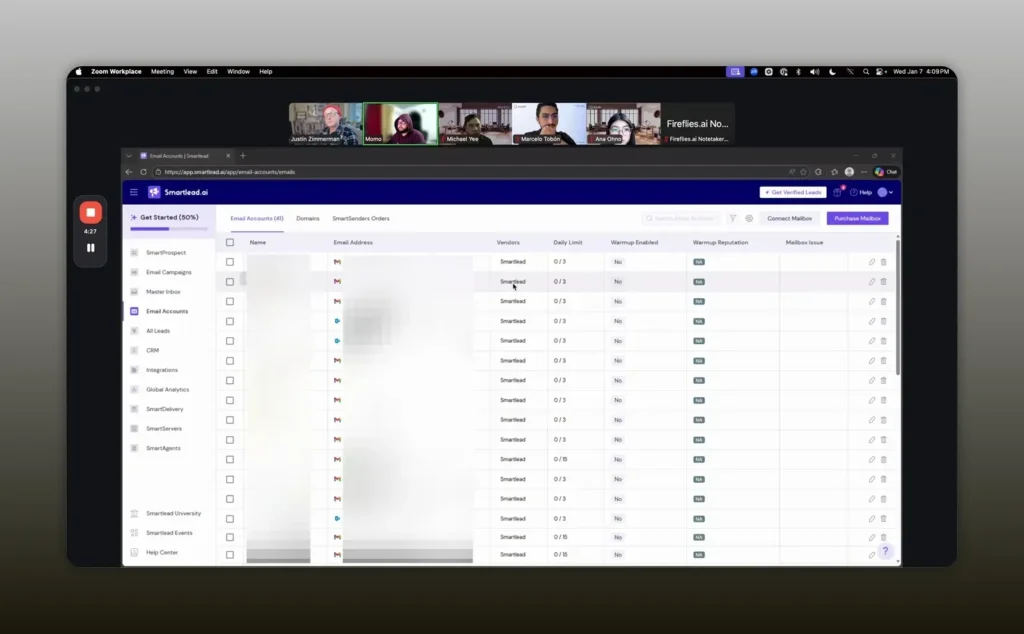The image size is (1024, 634).
Task: Click the Connect Mailbox button
Action: point(790,218)
